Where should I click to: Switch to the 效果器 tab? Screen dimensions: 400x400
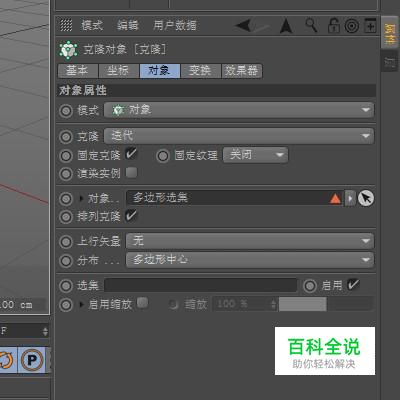tap(242, 71)
